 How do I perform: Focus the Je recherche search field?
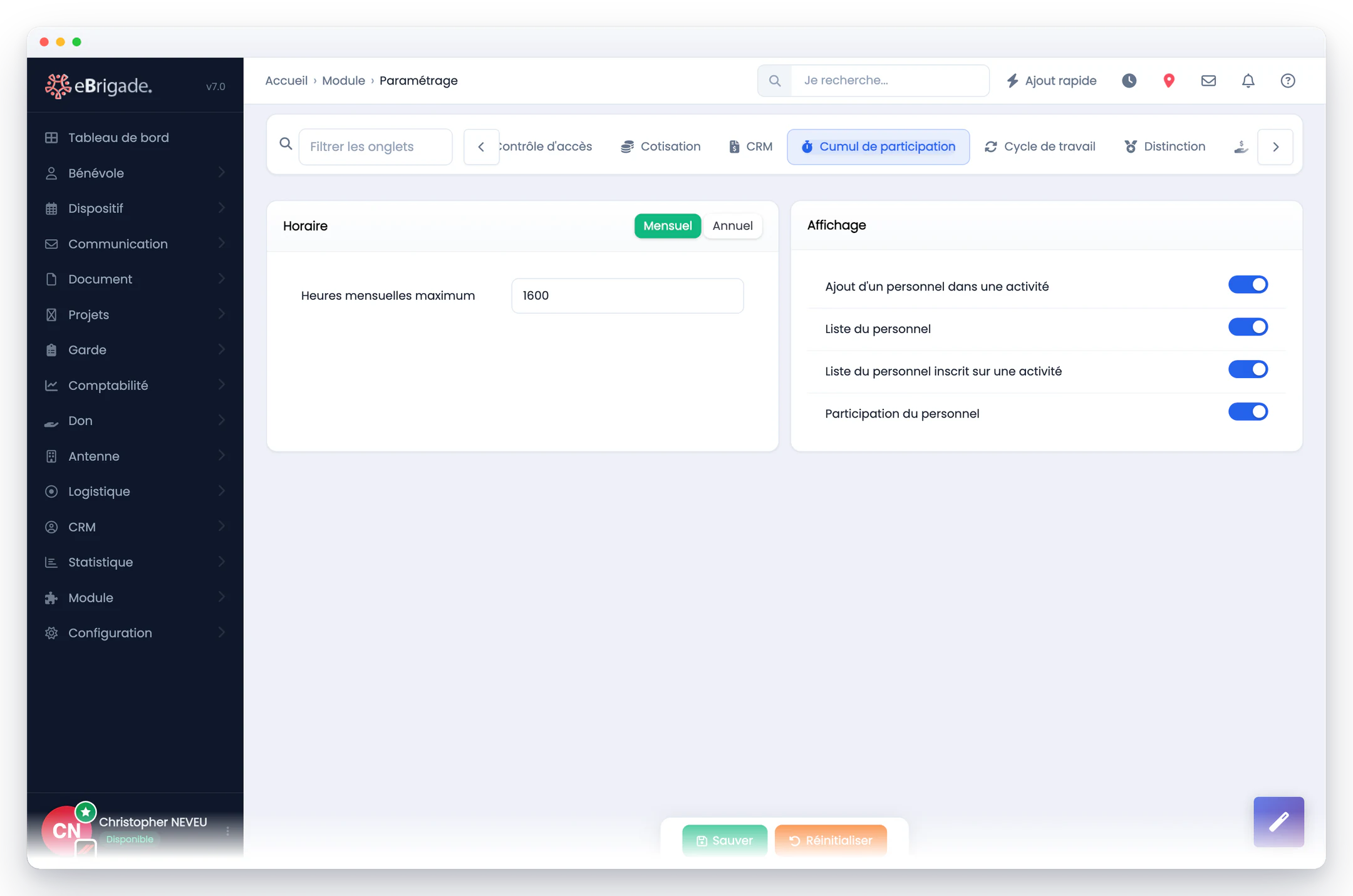pos(889,81)
